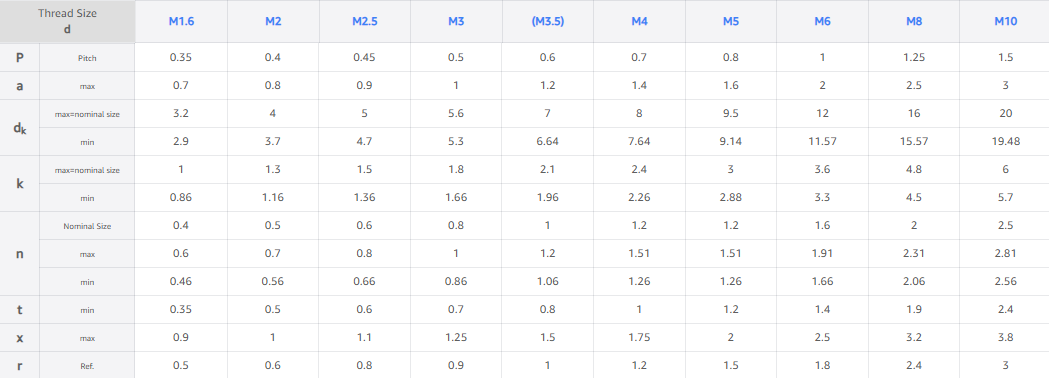Open the M4 thread size link
Image resolution: width=1049 pixels, height=378 pixels.
click(x=640, y=21)
